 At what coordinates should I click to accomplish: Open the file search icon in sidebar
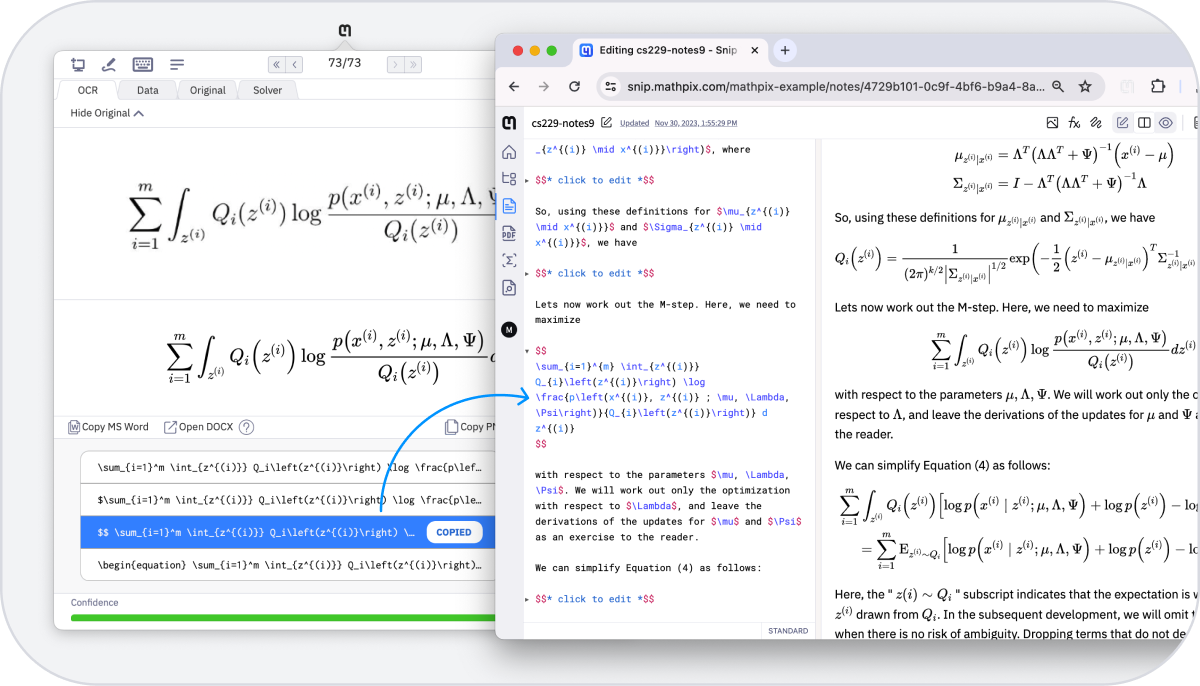[509, 288]
